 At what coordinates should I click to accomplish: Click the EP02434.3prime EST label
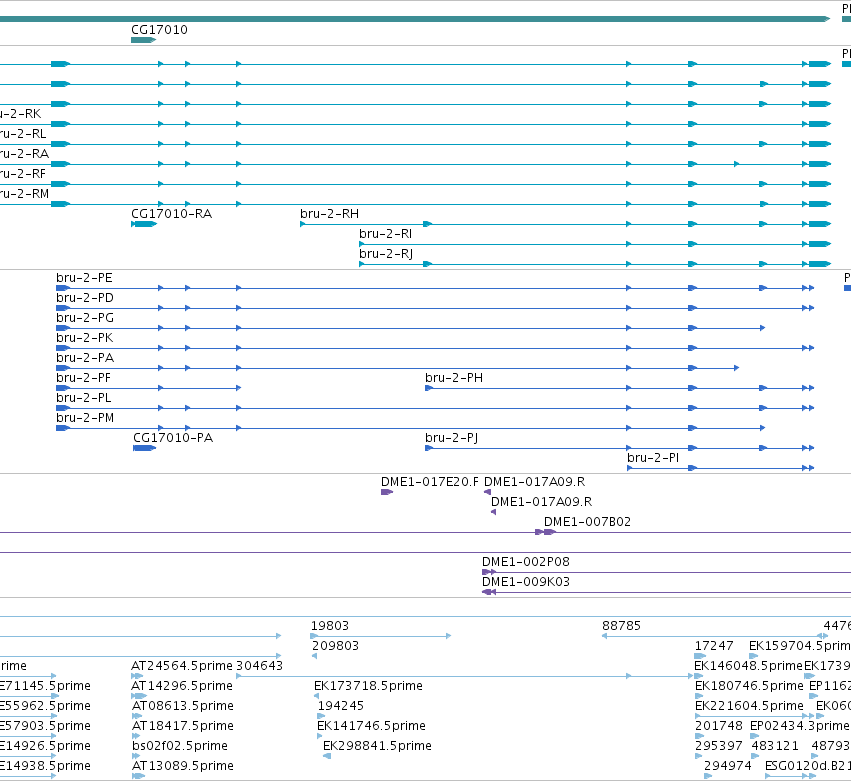pos(800,726)
